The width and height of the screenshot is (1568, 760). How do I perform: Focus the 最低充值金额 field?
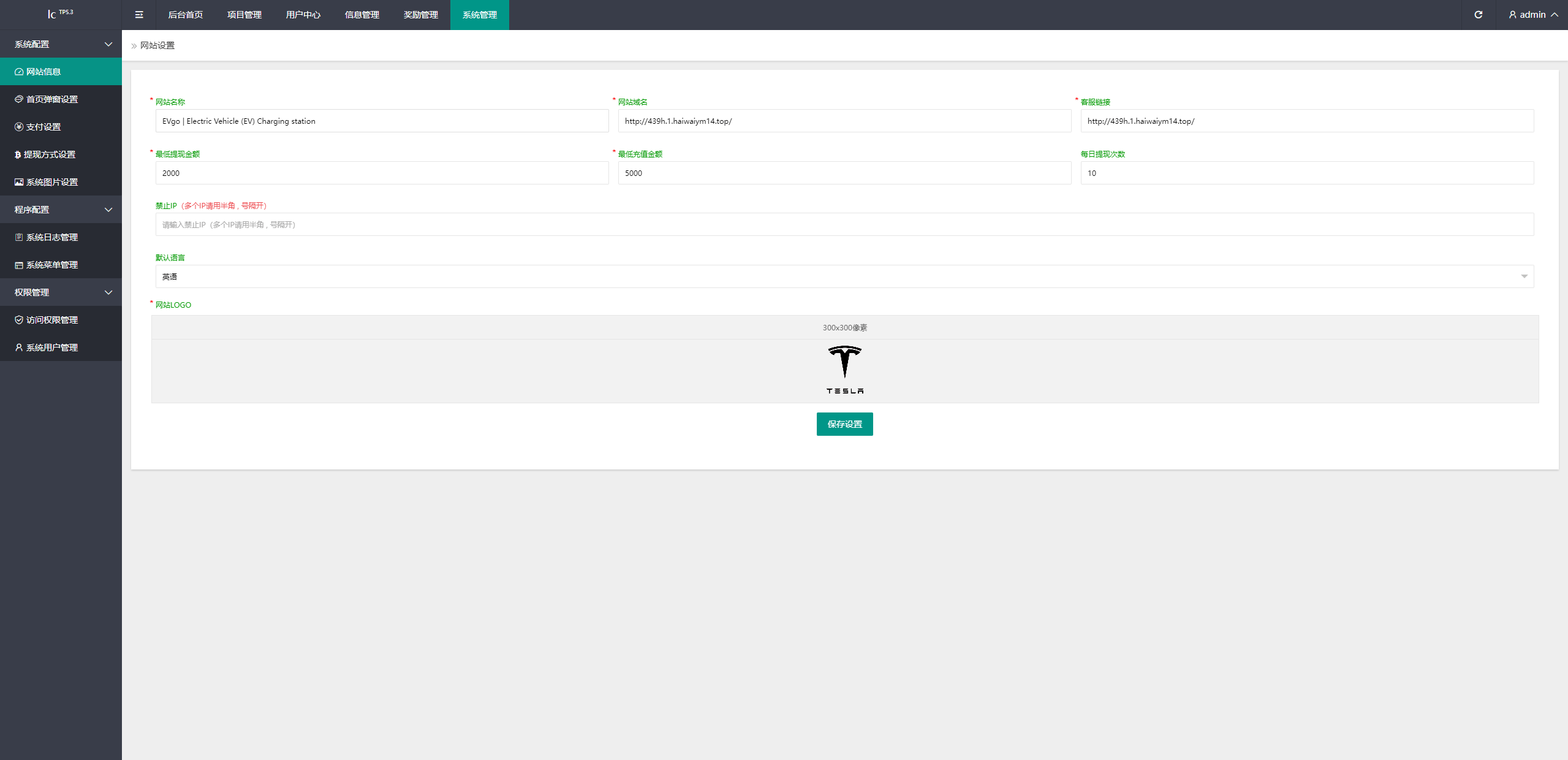click(x=844, y=173)
